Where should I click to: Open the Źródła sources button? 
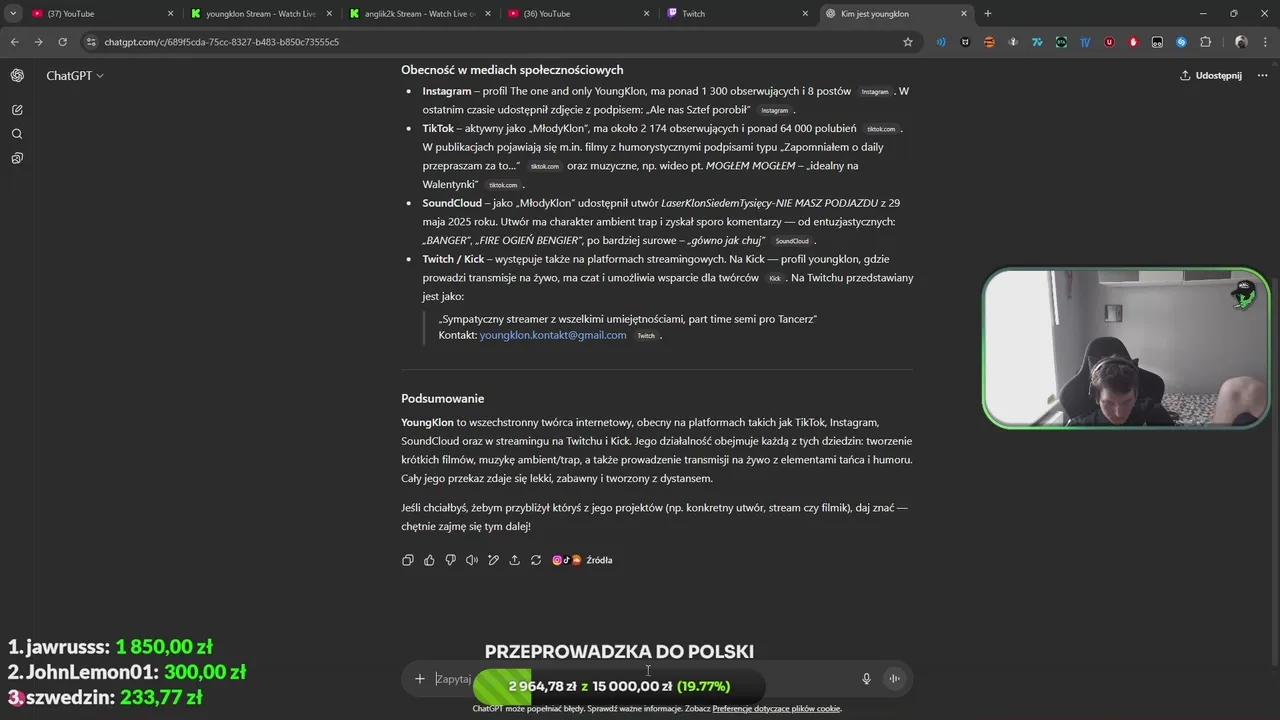pos(582,560)
